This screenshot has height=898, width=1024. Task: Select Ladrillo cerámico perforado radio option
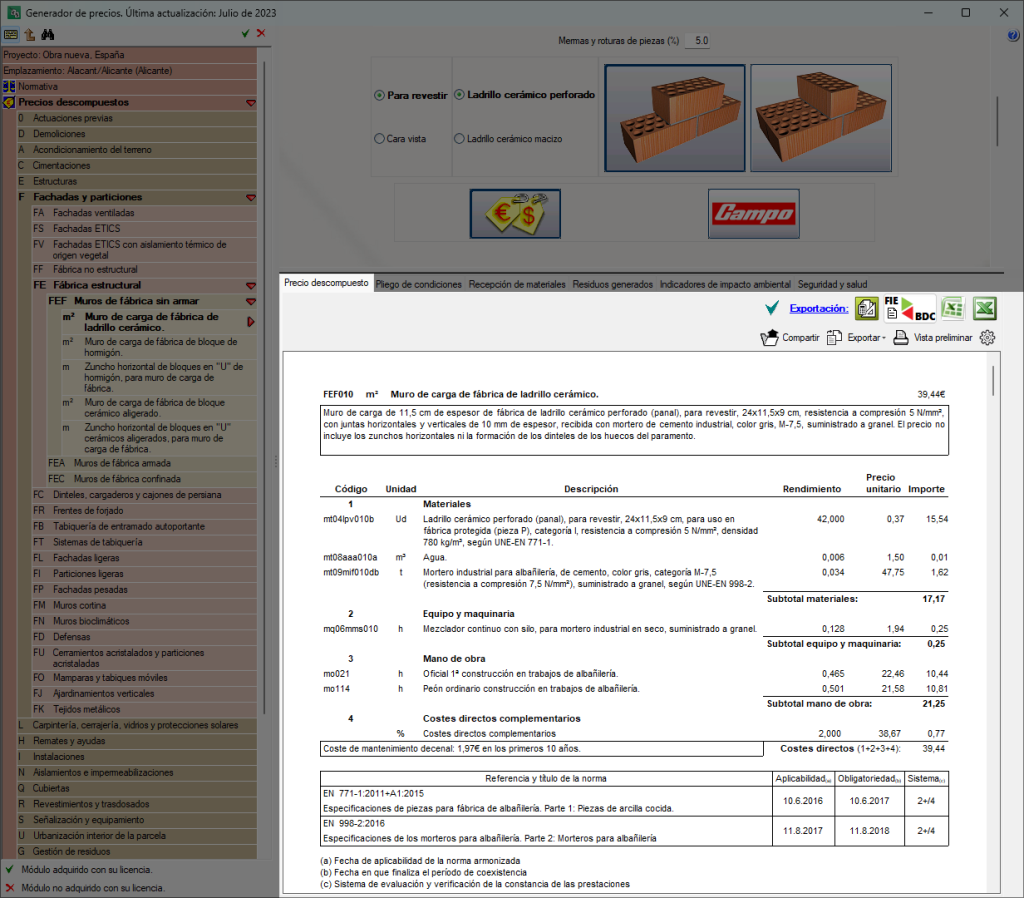coord(459,95)
